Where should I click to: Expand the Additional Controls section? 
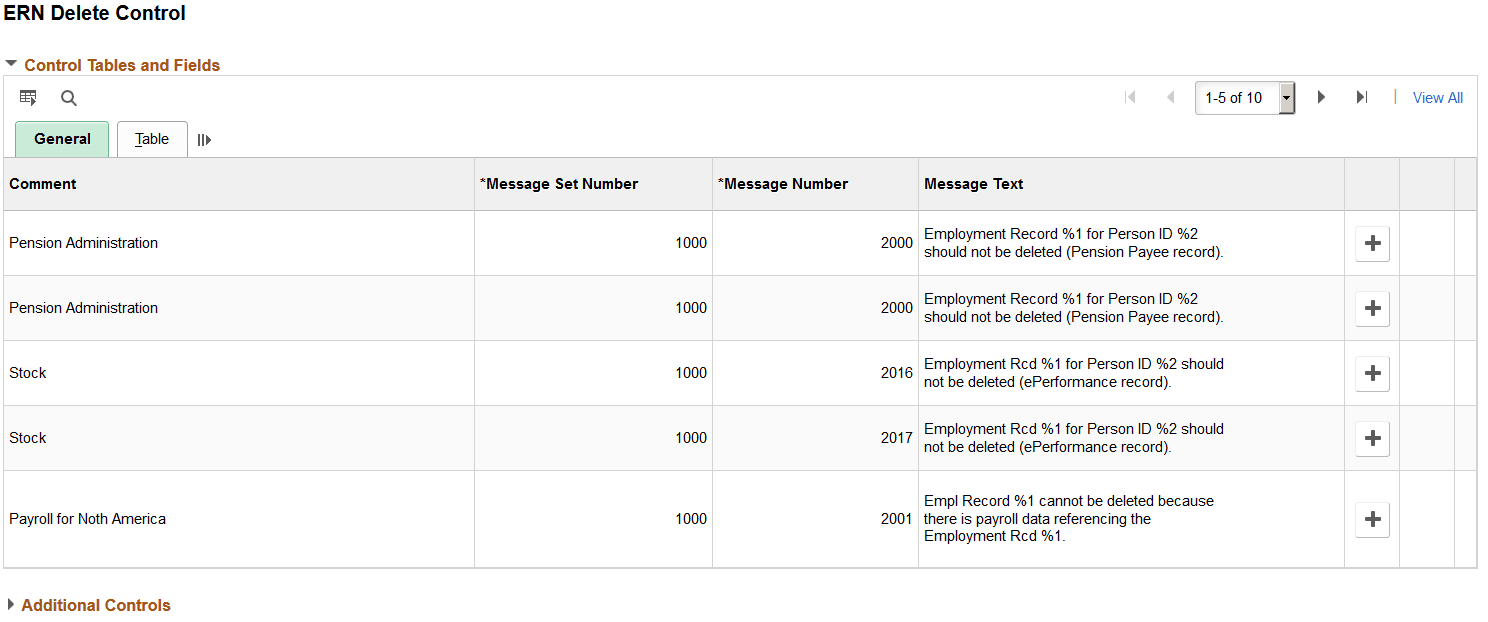[10, 605]
